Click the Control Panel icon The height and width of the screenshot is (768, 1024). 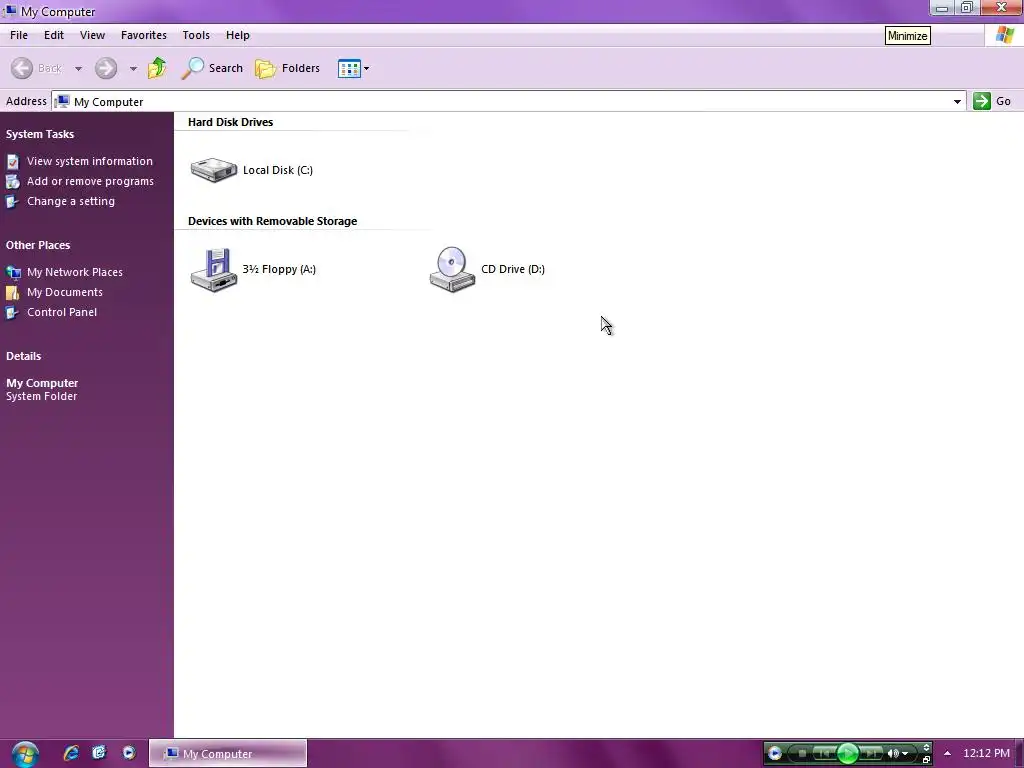12,313
